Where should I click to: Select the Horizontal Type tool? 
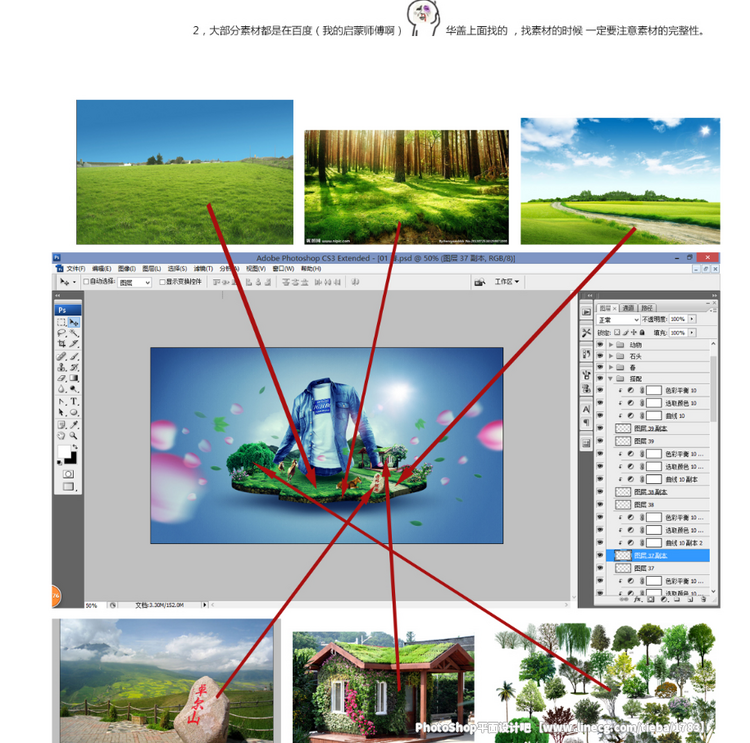74,401
